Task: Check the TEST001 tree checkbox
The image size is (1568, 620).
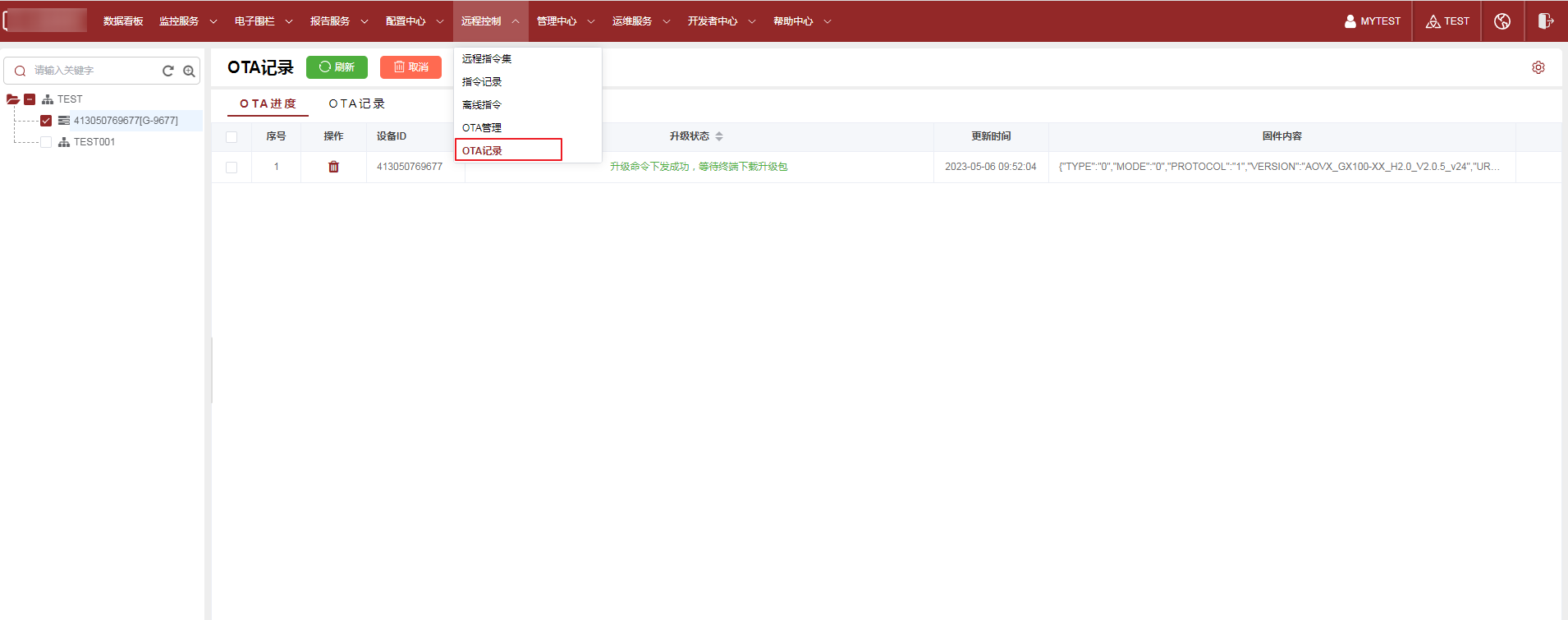Action: click(46, 142)
